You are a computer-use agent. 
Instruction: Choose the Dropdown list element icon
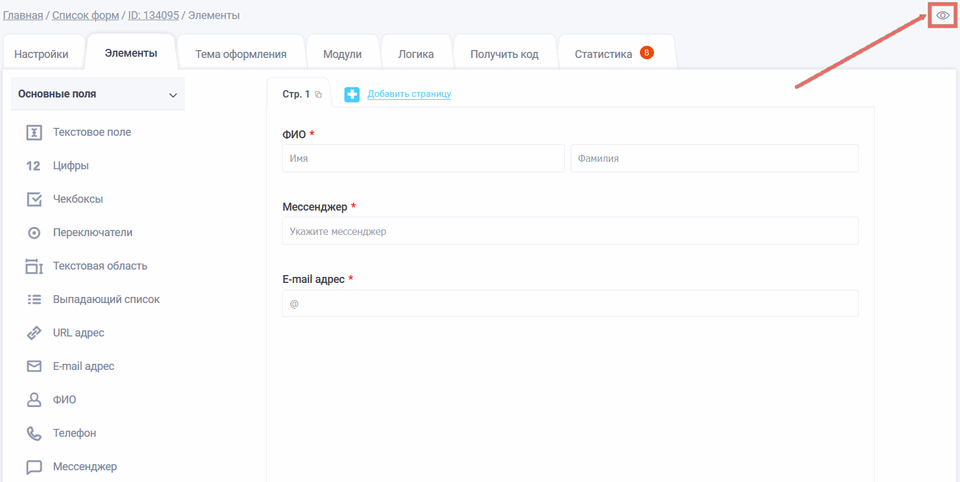(x=34, y=299)
